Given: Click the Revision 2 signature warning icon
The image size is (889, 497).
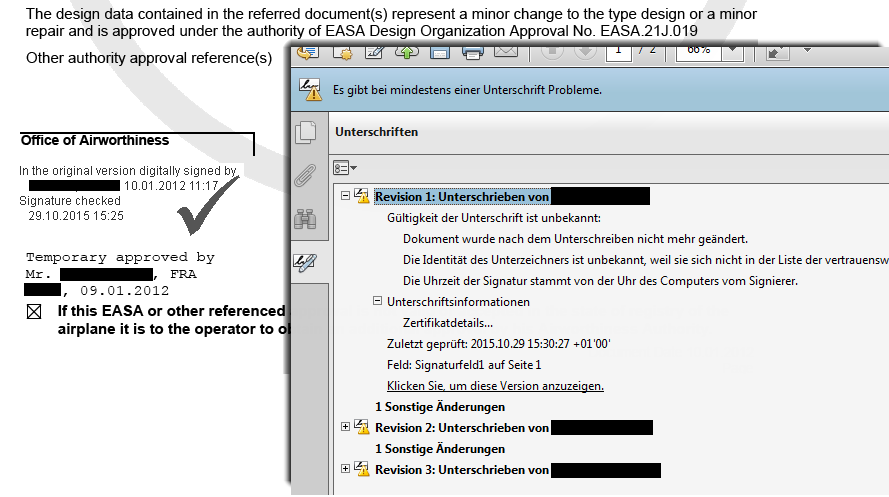Looking at the screenshot, I should point(362,426).
